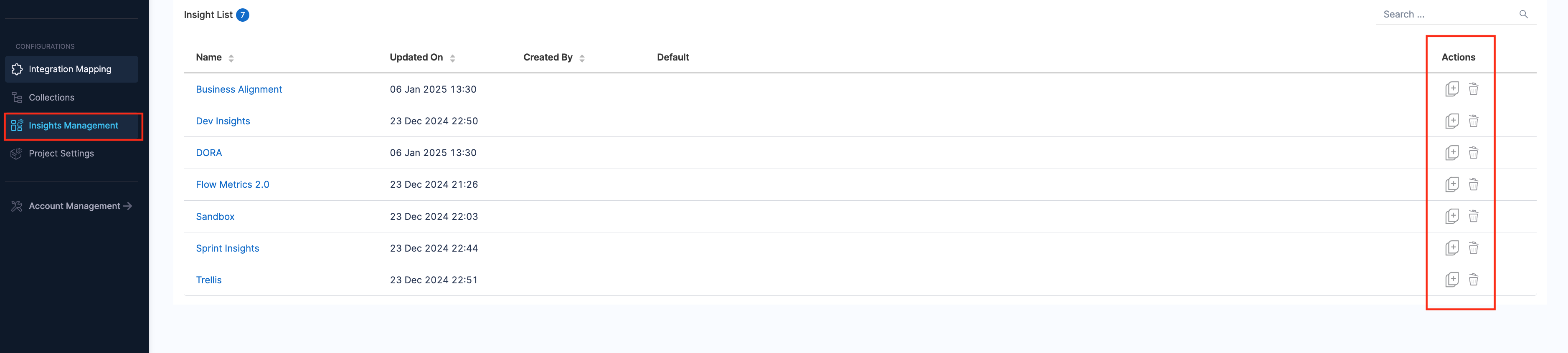
Task: Delete the Dev Insights insight
Action: click(x=1473, y=121)
